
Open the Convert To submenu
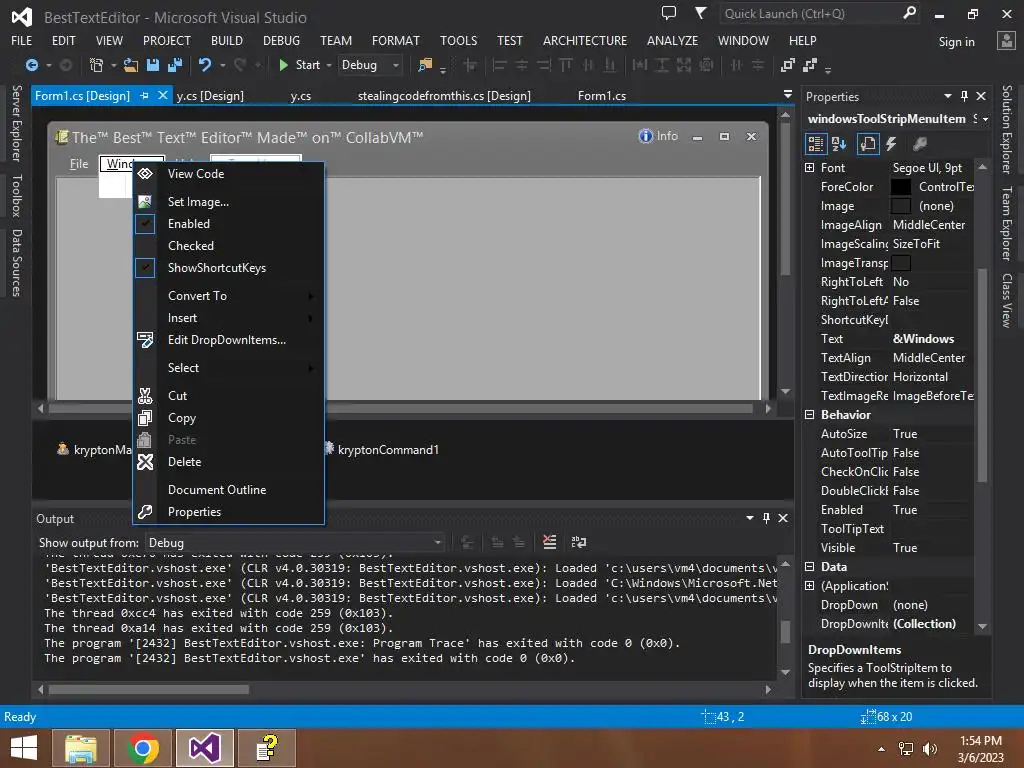(229, 296)
